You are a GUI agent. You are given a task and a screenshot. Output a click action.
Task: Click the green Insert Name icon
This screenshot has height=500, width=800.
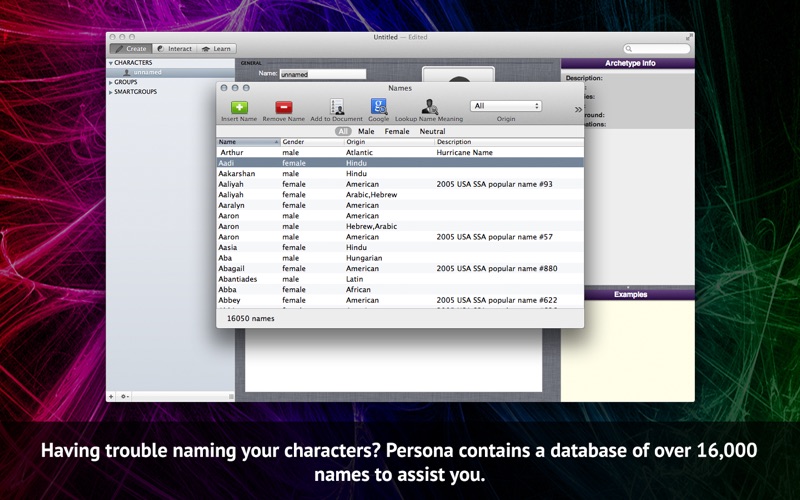click(239, 107)
